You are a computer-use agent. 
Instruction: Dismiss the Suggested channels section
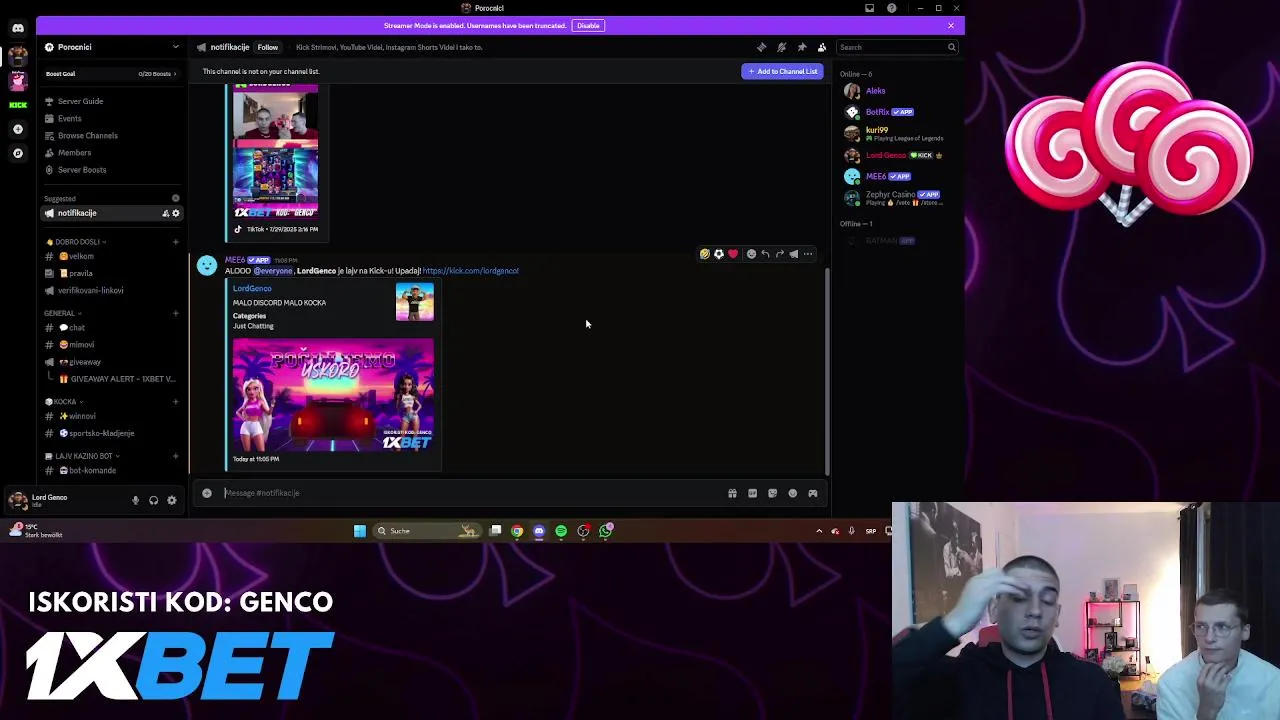176,198
